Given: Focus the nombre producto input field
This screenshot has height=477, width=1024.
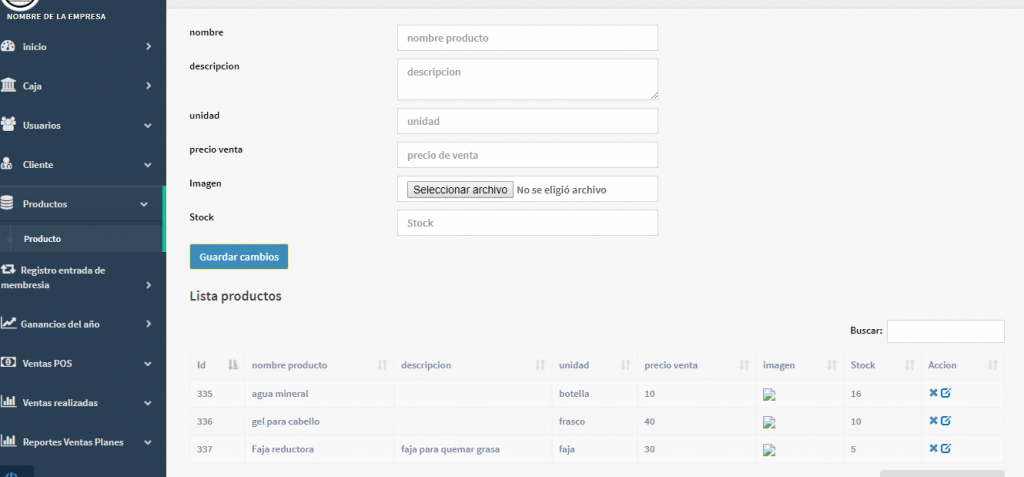Looking at the screenshot, I should 527,38.
